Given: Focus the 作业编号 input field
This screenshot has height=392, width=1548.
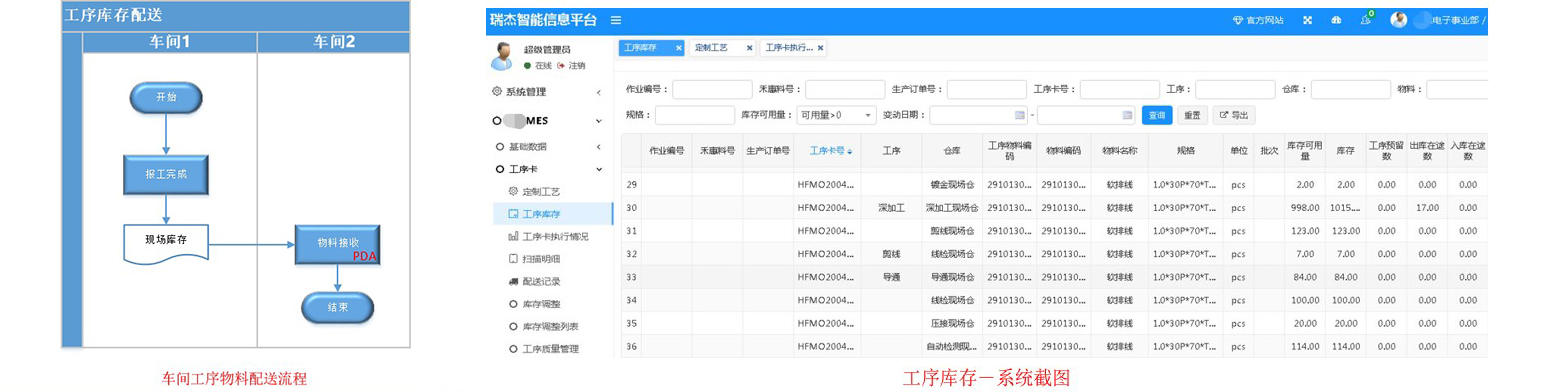Looking at the screenshot, I should point(712,89).
